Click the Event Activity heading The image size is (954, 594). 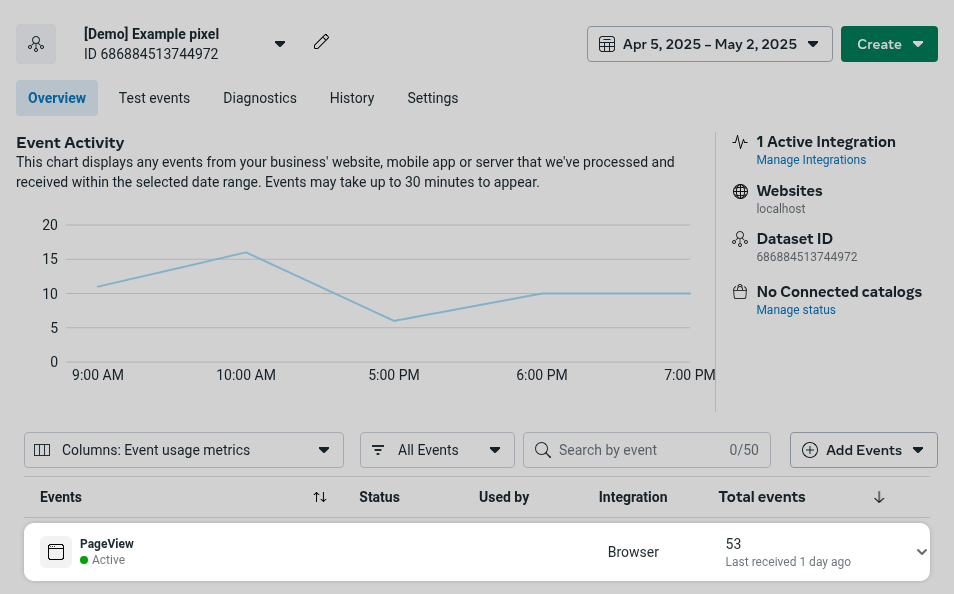click(x=70, y=142)
